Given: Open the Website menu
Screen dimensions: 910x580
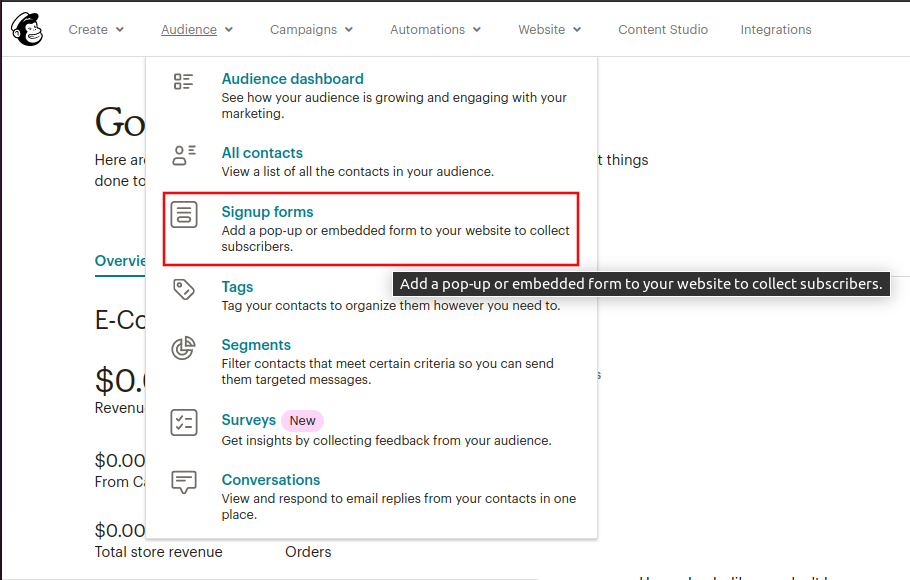Looking at the screenshot, I should (541, 30).
